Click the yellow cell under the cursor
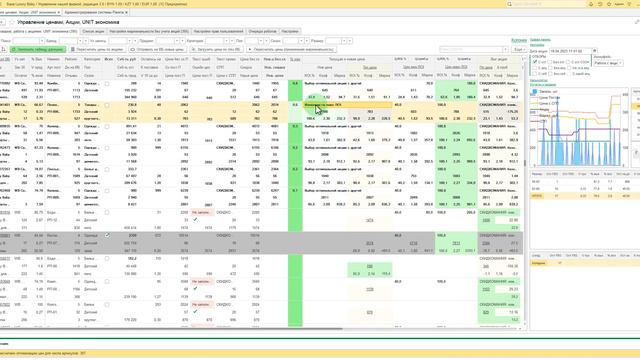 coord(347,105)
